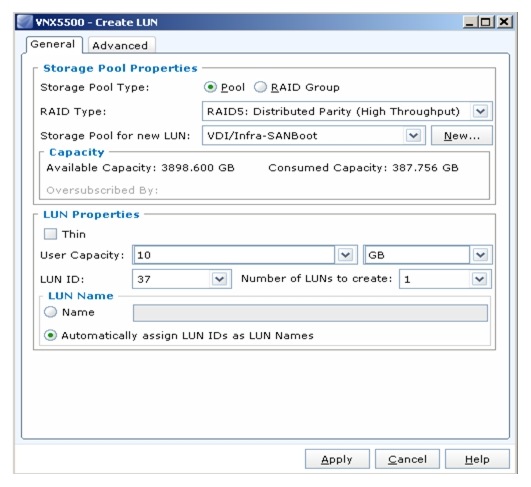Click into the User Capacity field showing 10
Screen dimensions: 531x487
point(234,255)
